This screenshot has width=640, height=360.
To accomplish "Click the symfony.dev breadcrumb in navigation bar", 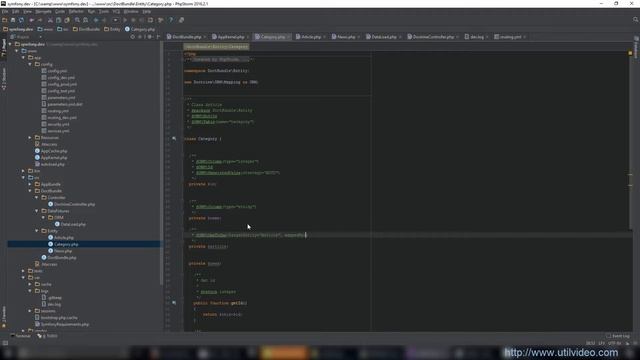I will (18, 29).
